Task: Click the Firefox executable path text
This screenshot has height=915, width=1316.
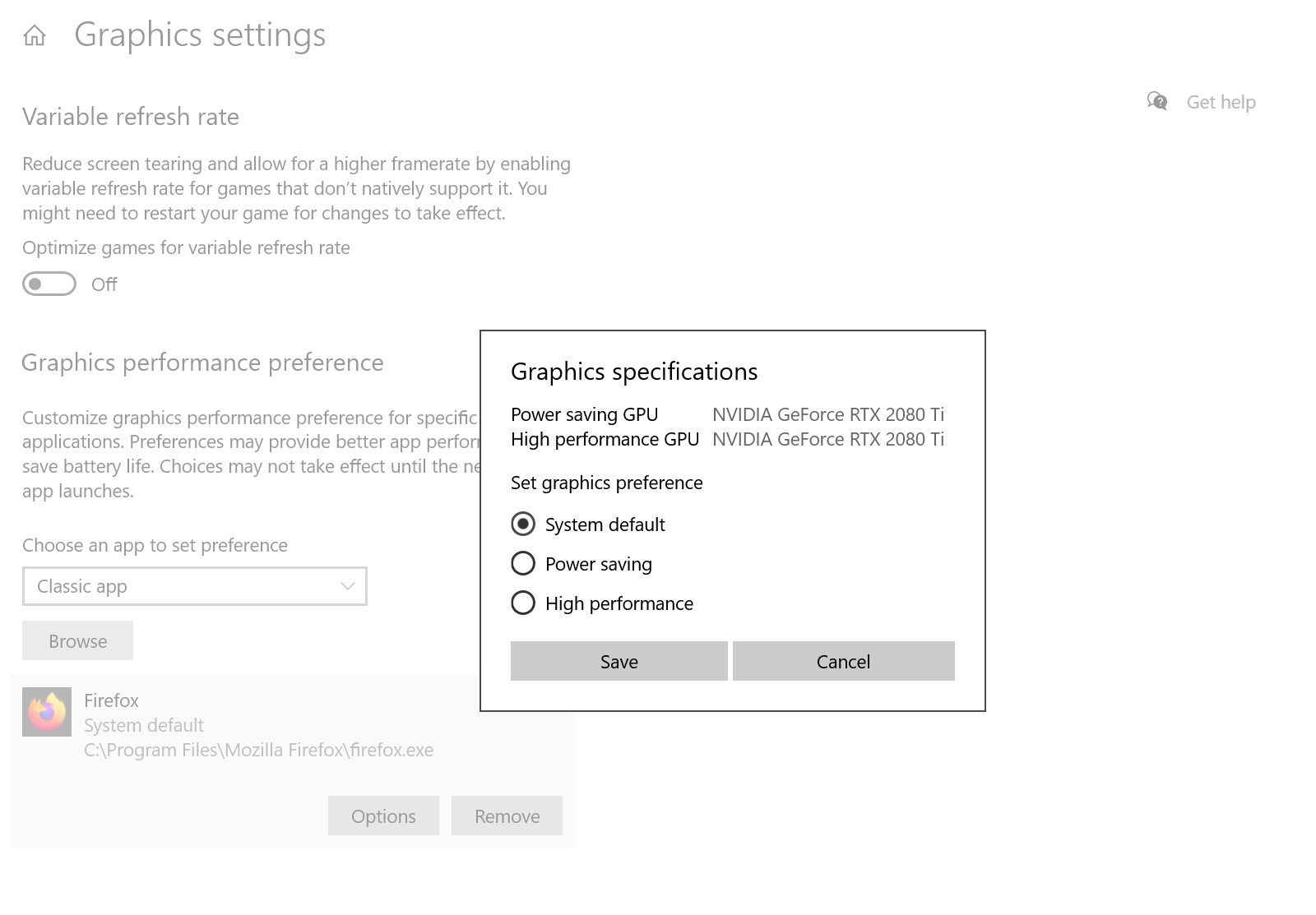Action: [x=258, y=750]
